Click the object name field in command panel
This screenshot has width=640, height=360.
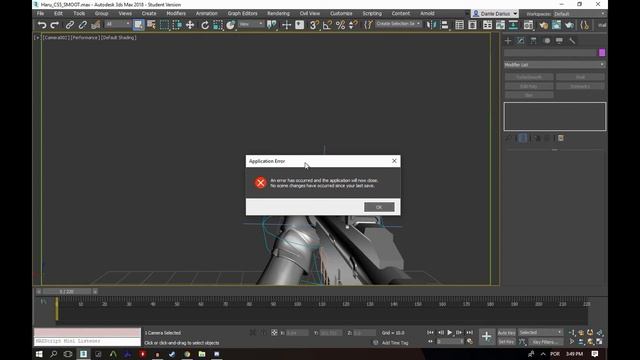click(551, 53)
